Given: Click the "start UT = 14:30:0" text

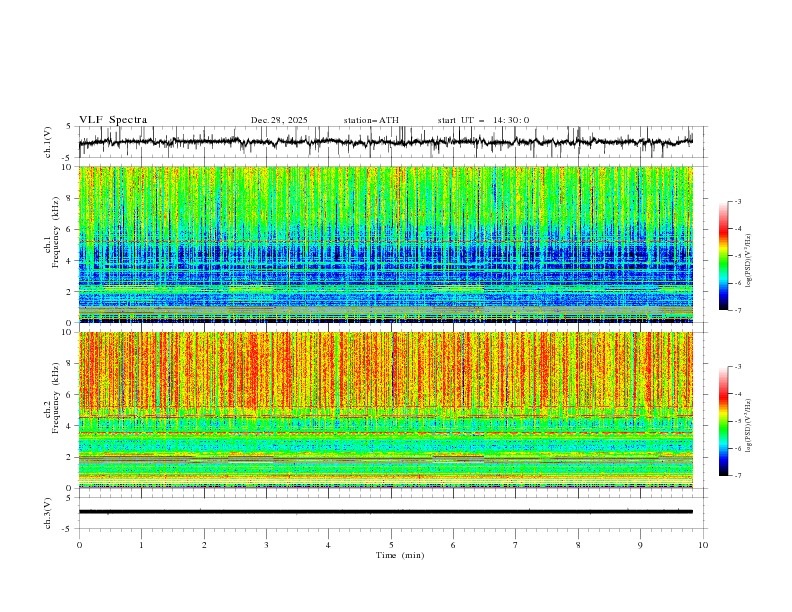Looking at the screenshot, I should click(483, 120).
